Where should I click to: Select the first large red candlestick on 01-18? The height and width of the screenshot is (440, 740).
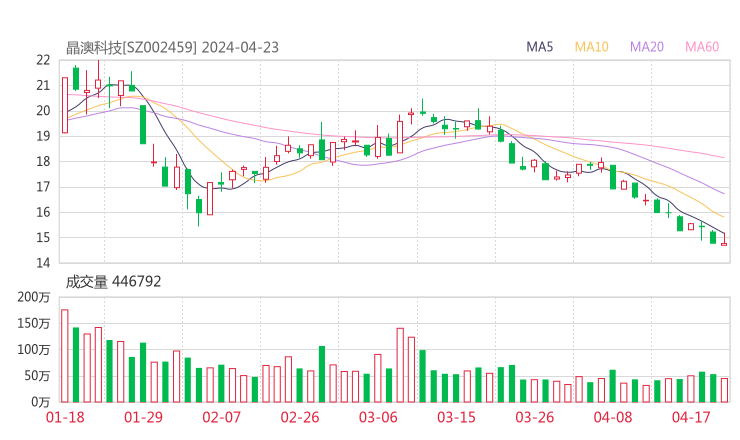pyautogui.click(x=65, y=105)
